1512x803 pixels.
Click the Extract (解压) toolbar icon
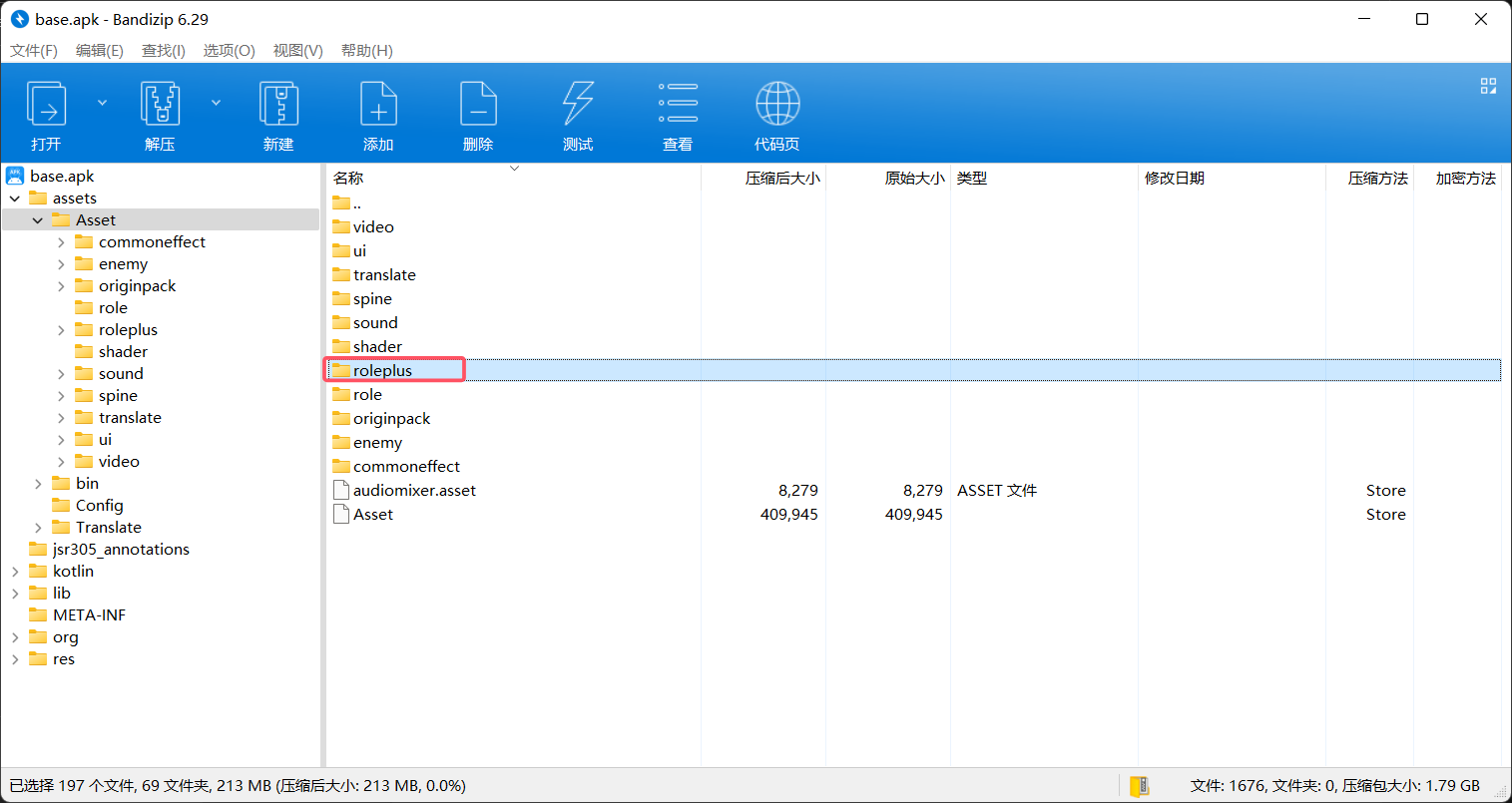click(160, 104)
